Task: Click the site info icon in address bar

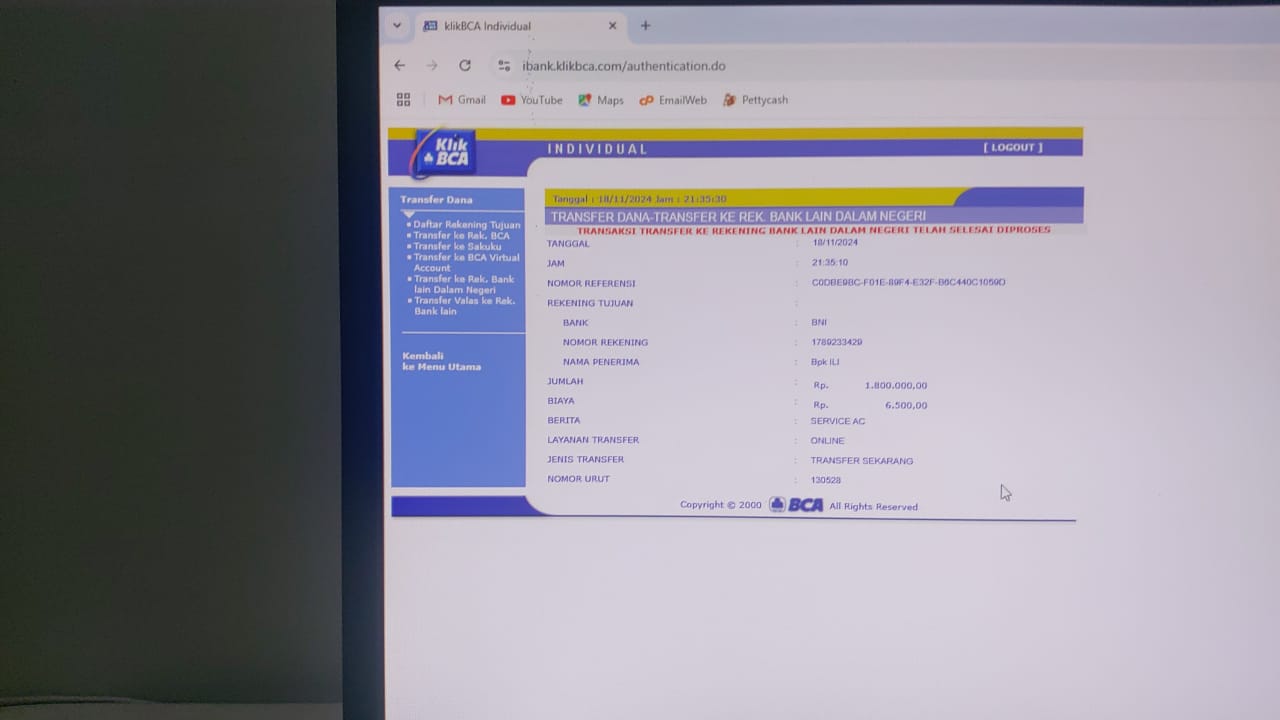Action: pyautogui.click(x=504, y=66)
